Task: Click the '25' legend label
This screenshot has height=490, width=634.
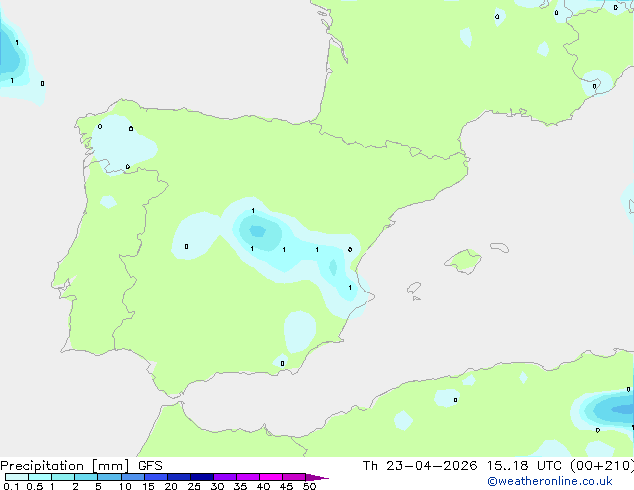Action: [x=194, y=486]
